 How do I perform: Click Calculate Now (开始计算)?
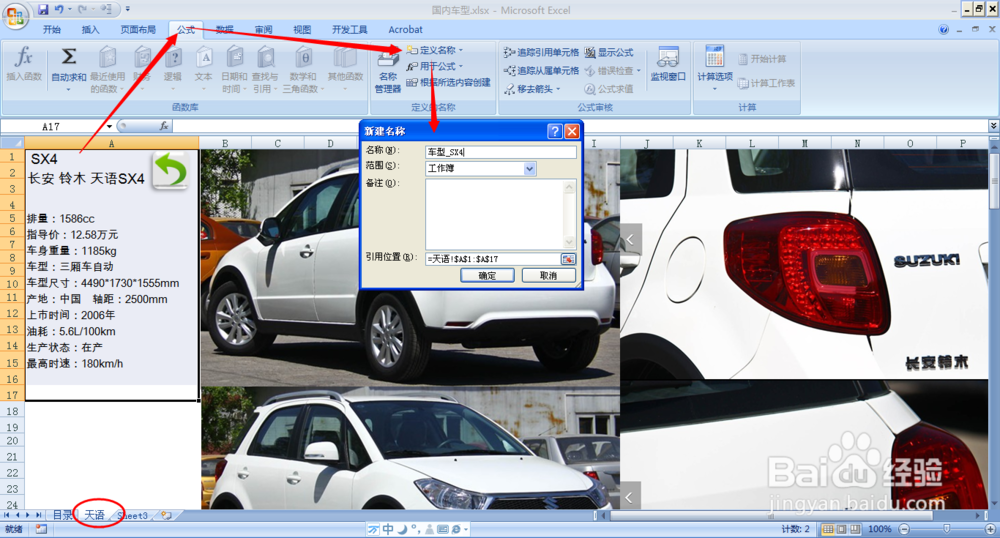point(762,59)
